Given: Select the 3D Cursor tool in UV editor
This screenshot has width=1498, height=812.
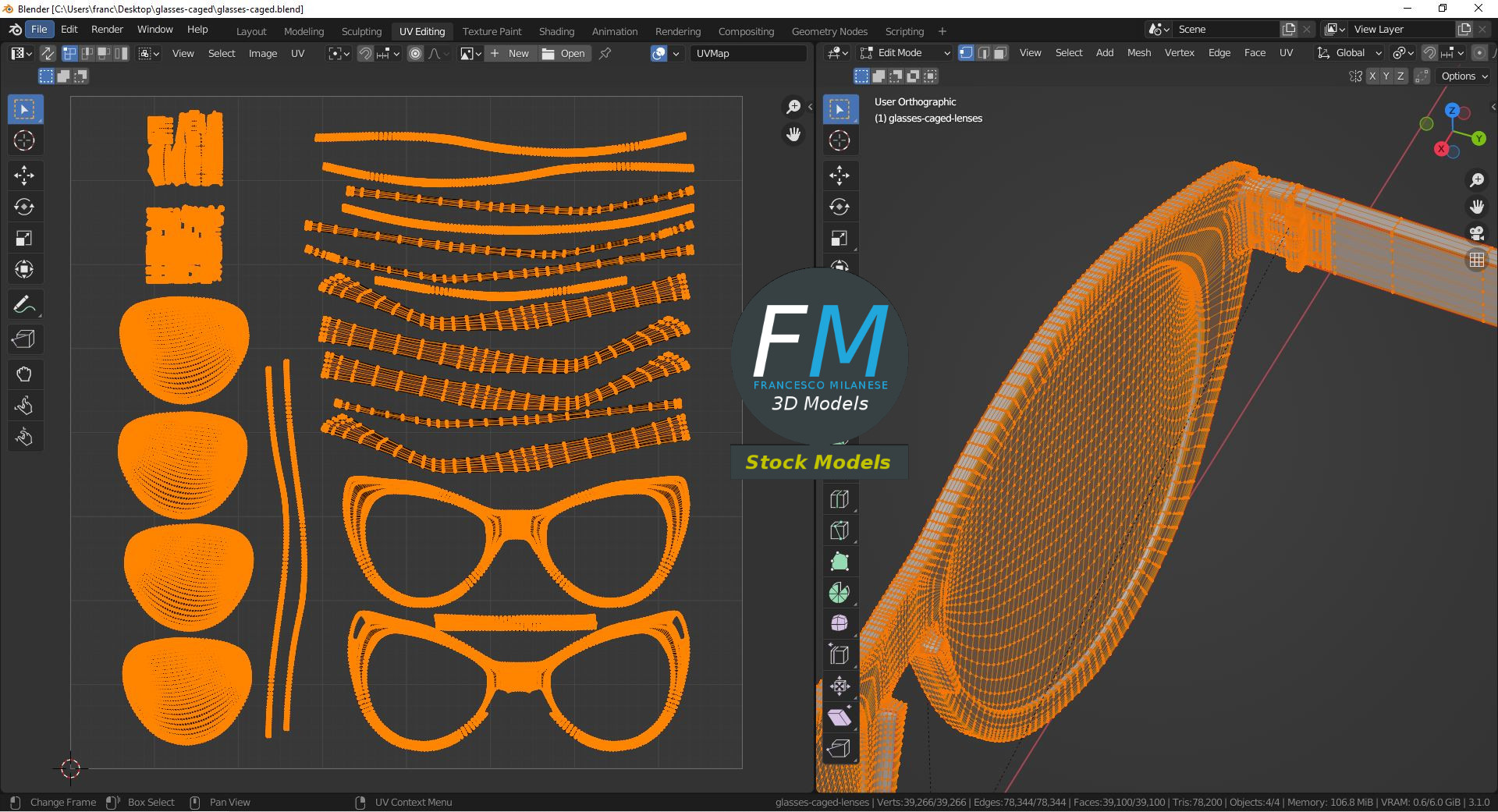Looking at the screenshot, I should [x=24, y=140].
